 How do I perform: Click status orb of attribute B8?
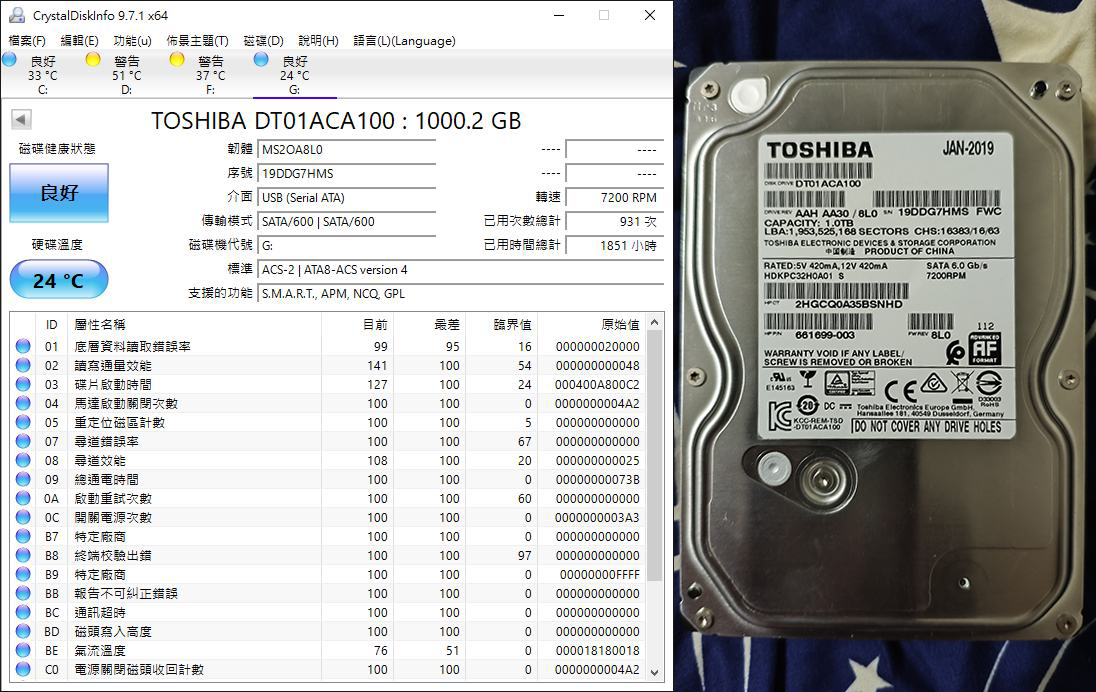[23, 555]
